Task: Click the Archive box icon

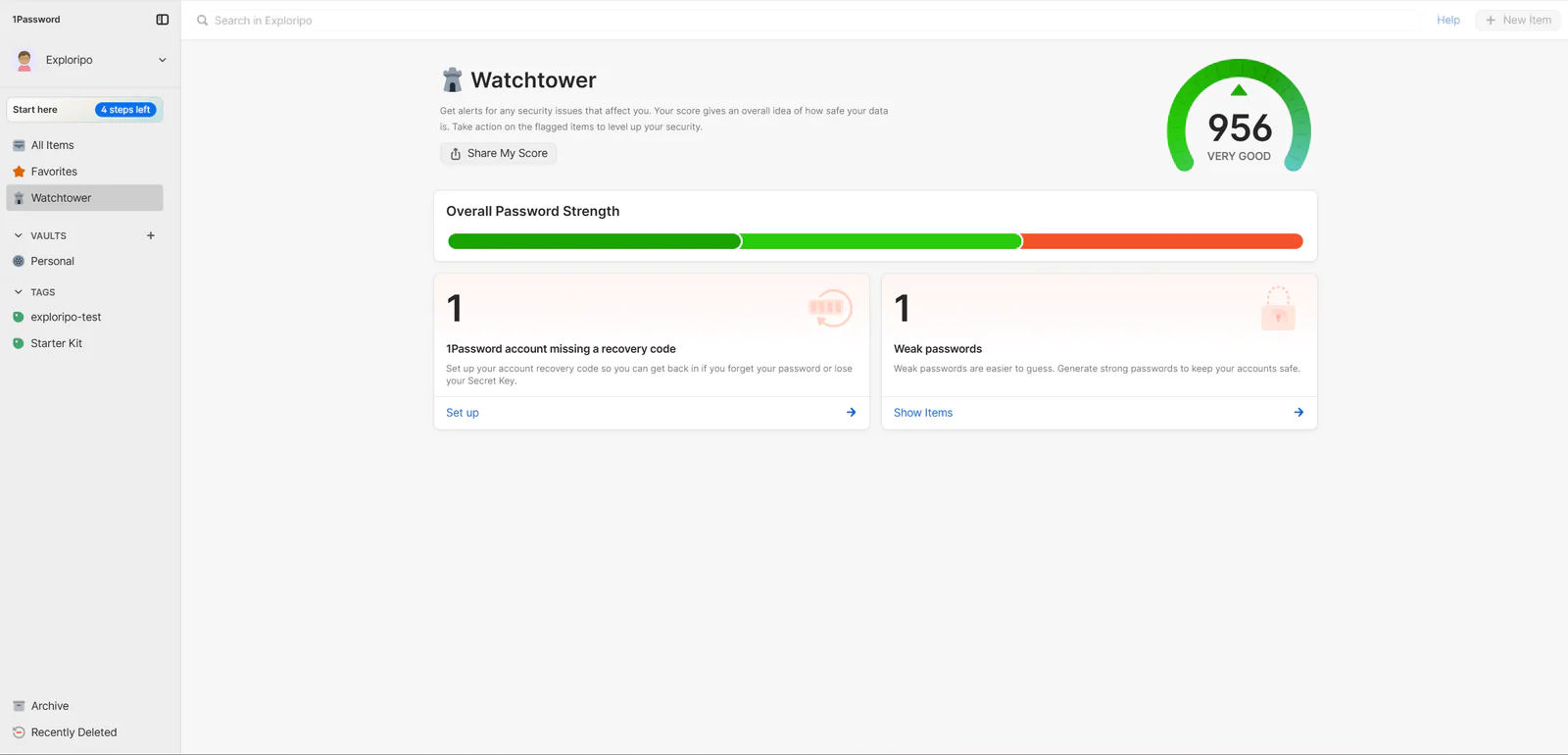Action: (x=19, y=706)
